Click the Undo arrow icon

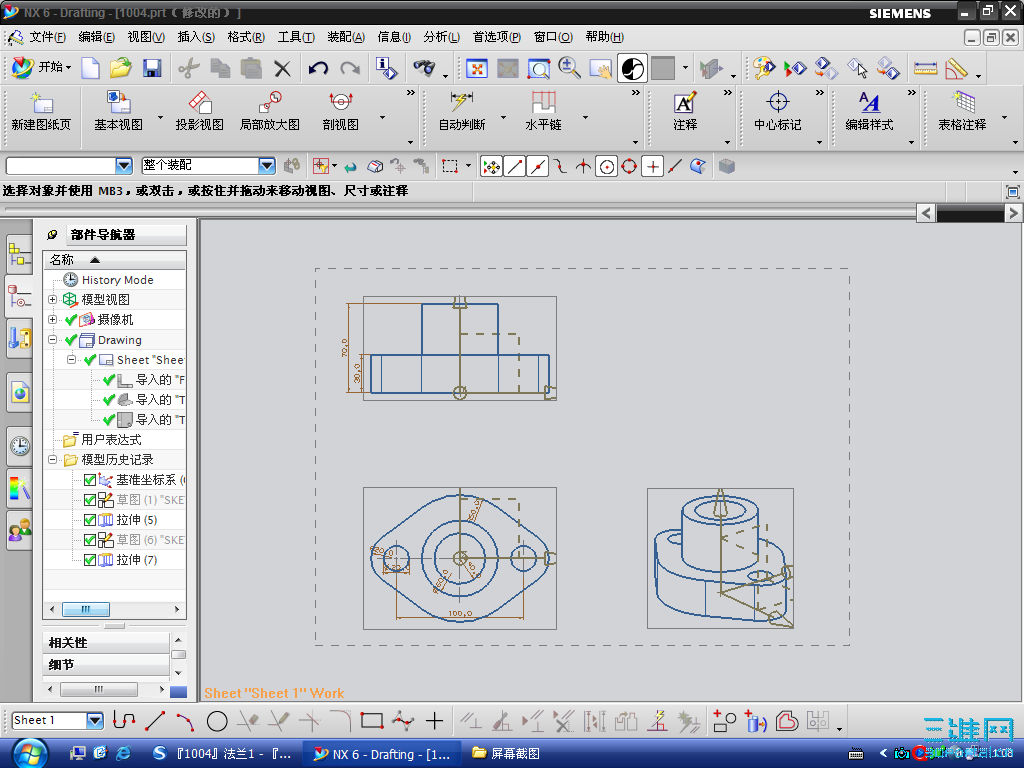point(318,68)
